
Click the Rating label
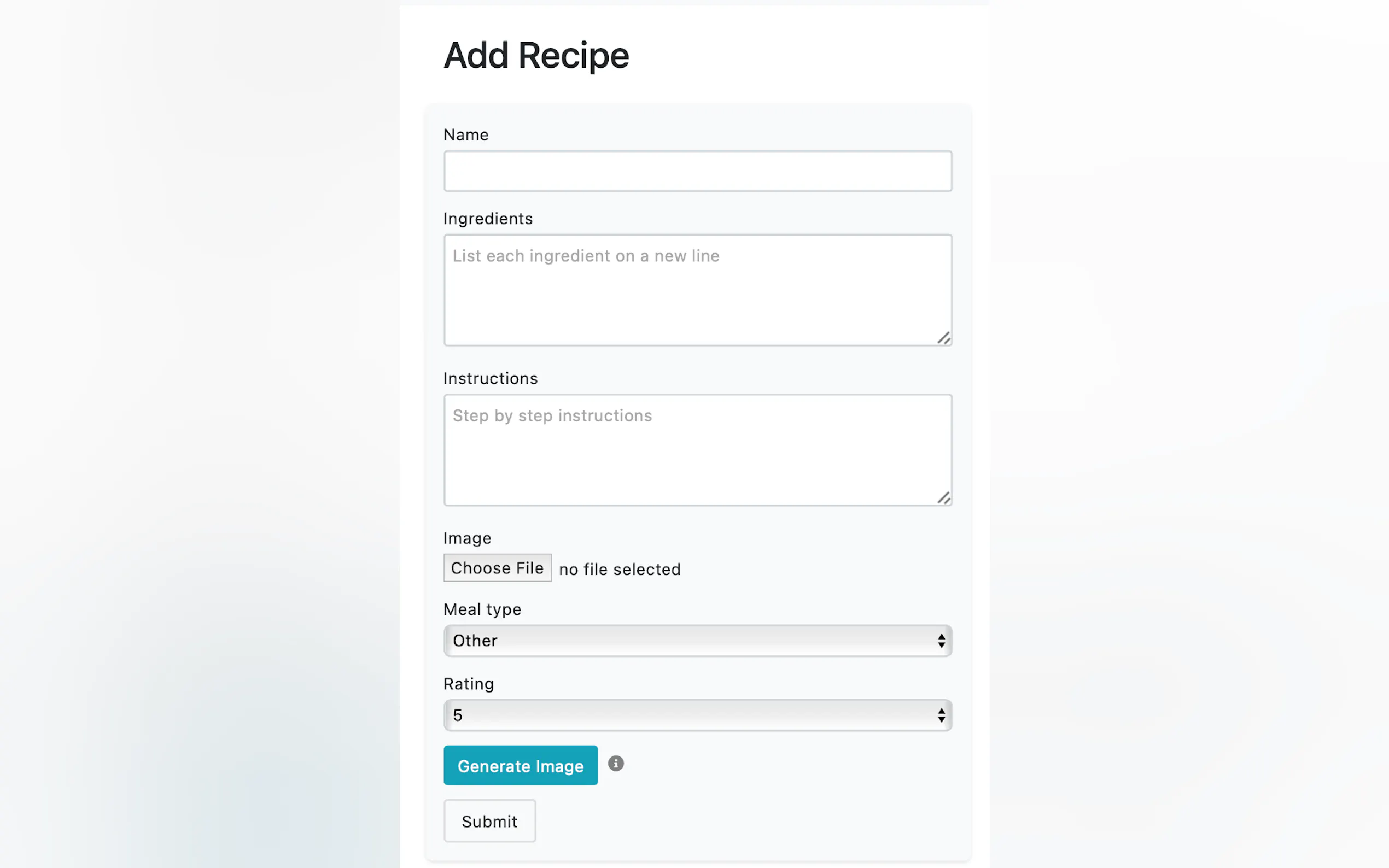[x=469, y=684]
